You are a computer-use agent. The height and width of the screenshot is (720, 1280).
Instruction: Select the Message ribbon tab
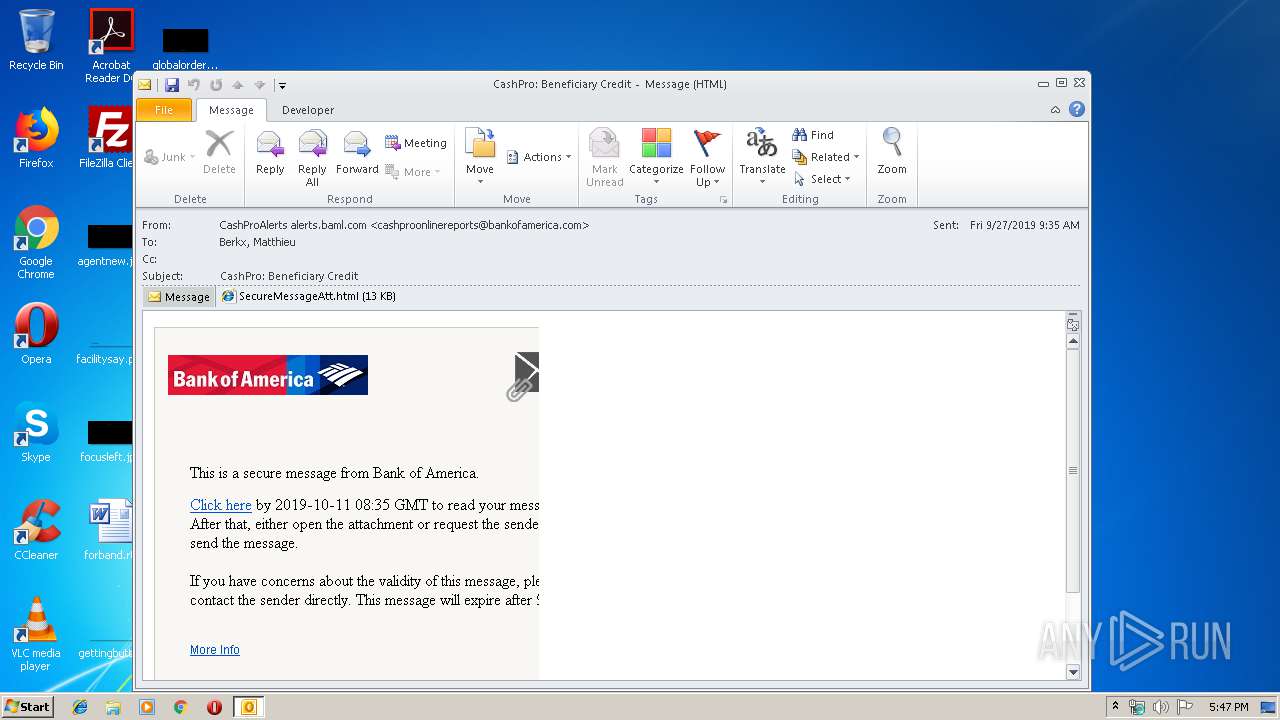pyautogui.click(x=231, y=110)
